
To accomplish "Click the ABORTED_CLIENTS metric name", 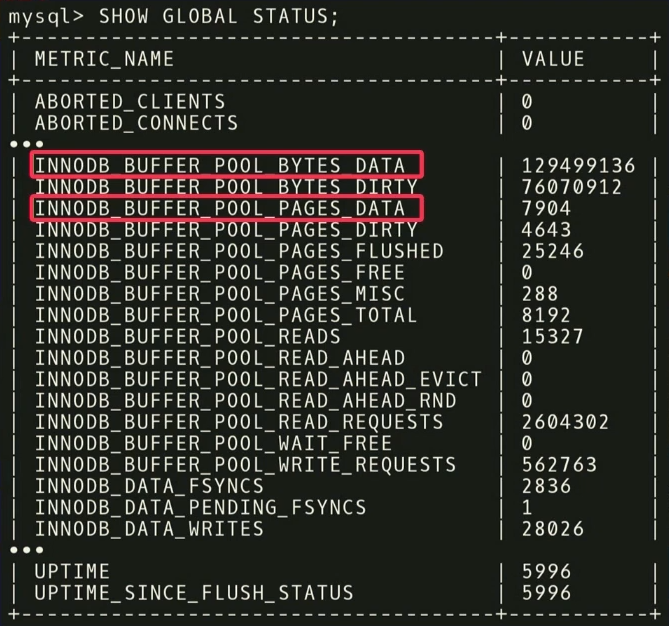I will tap(130, 102).
